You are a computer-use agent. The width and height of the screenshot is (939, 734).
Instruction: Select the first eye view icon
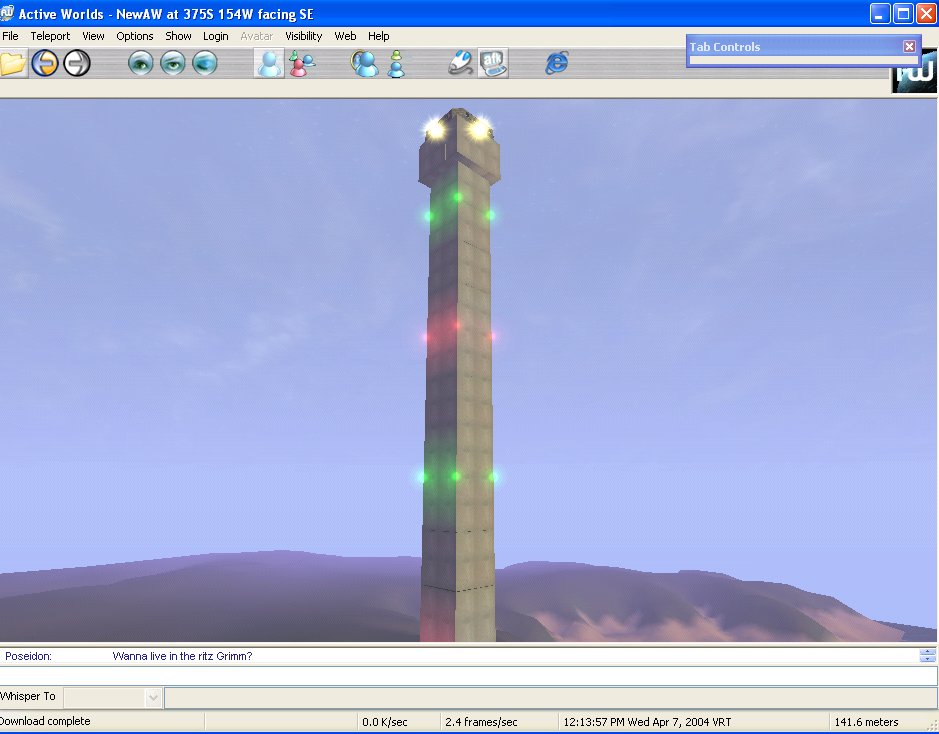point(142,64)
